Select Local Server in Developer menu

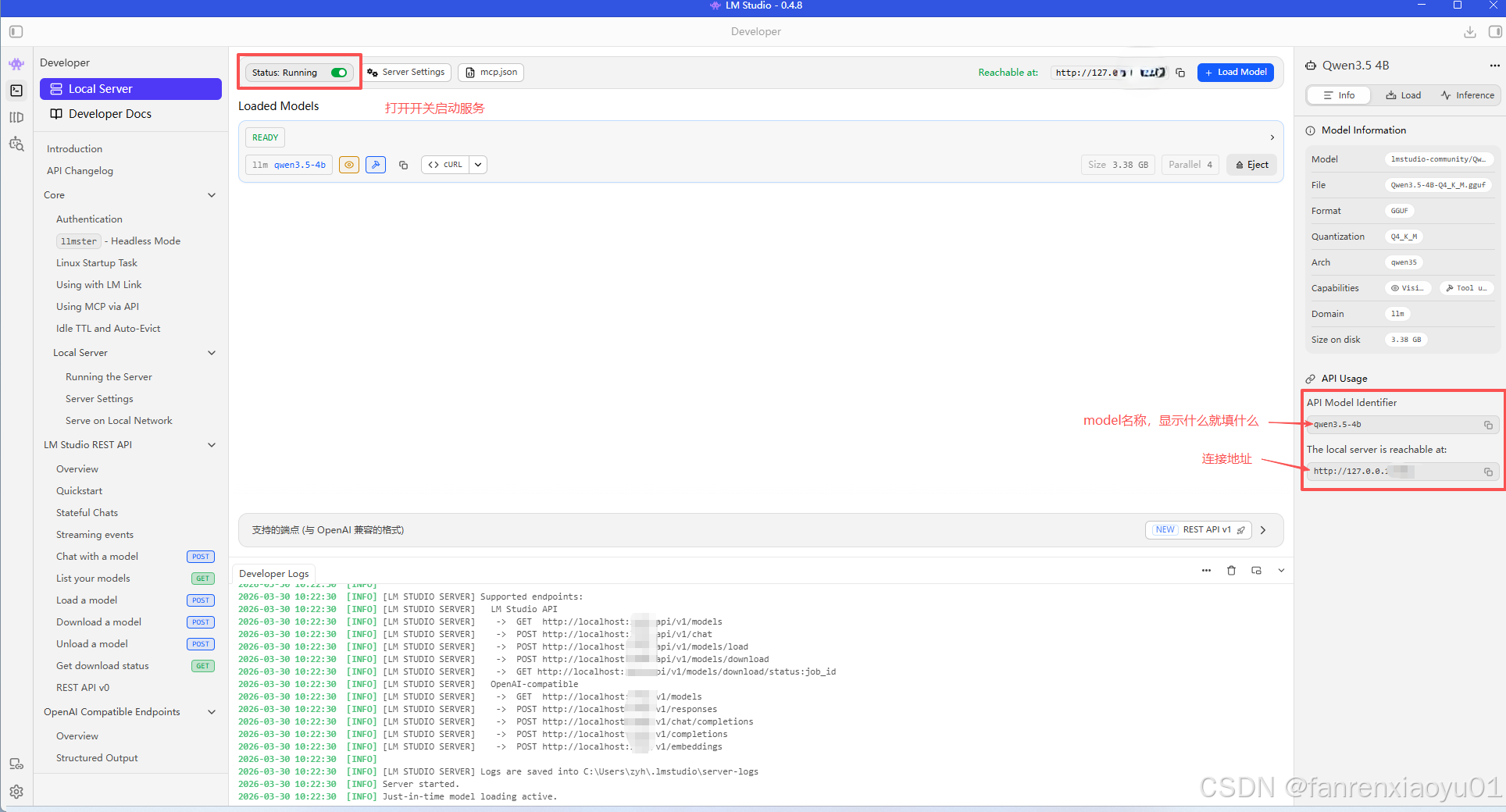[x=130, y=89]
